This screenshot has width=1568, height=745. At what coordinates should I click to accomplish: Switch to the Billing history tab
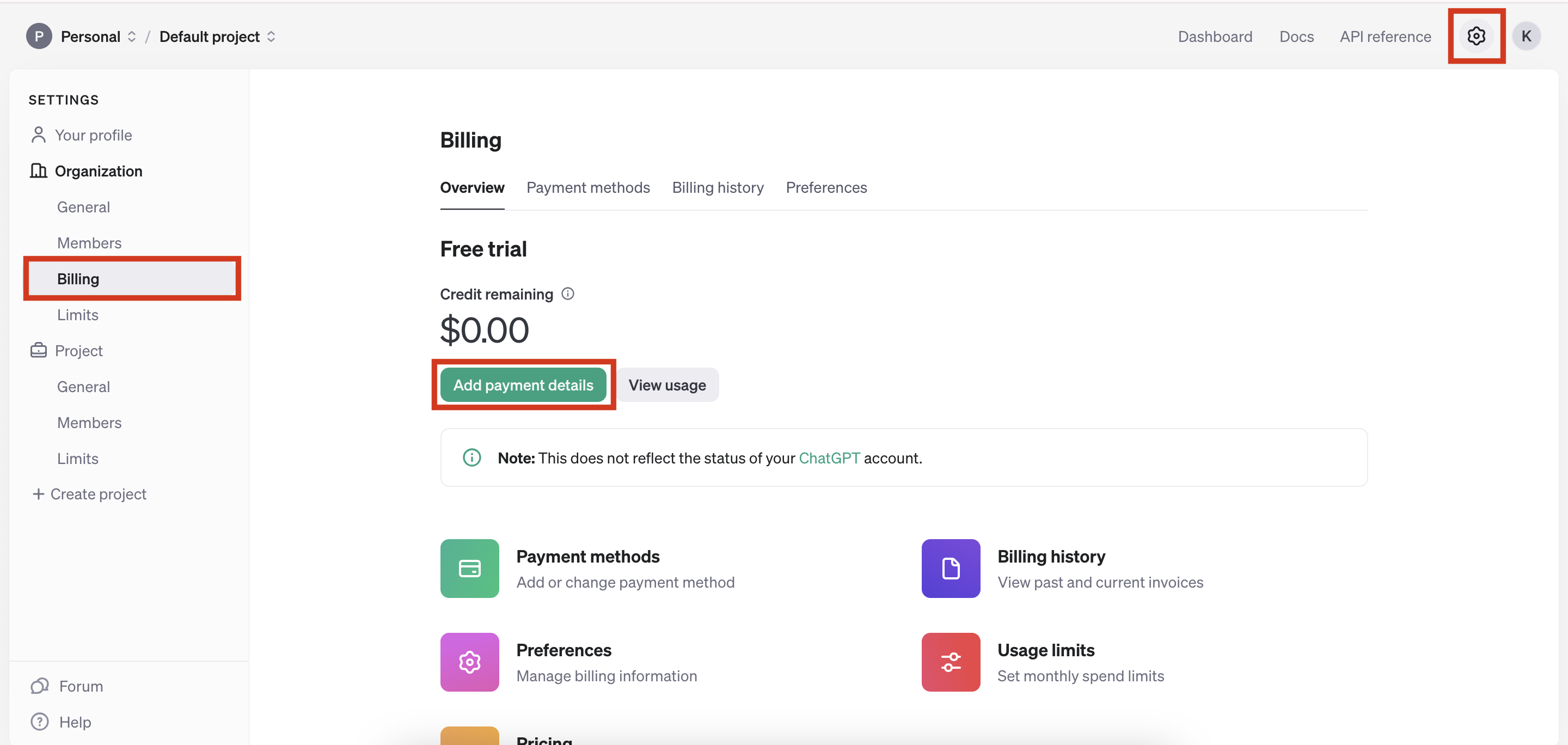coord(717,187)
